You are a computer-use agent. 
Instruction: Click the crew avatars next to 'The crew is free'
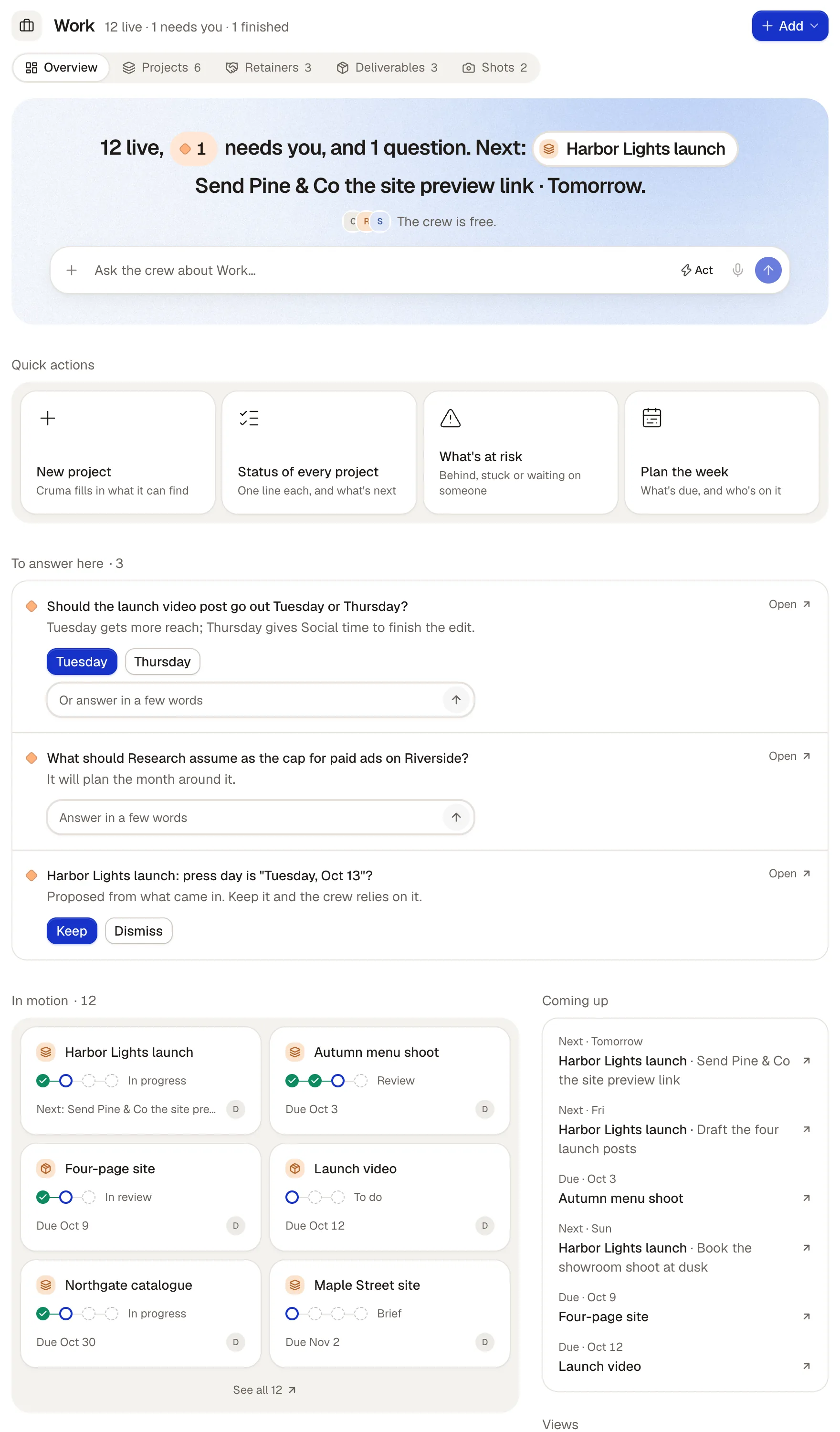click(366, 221)
